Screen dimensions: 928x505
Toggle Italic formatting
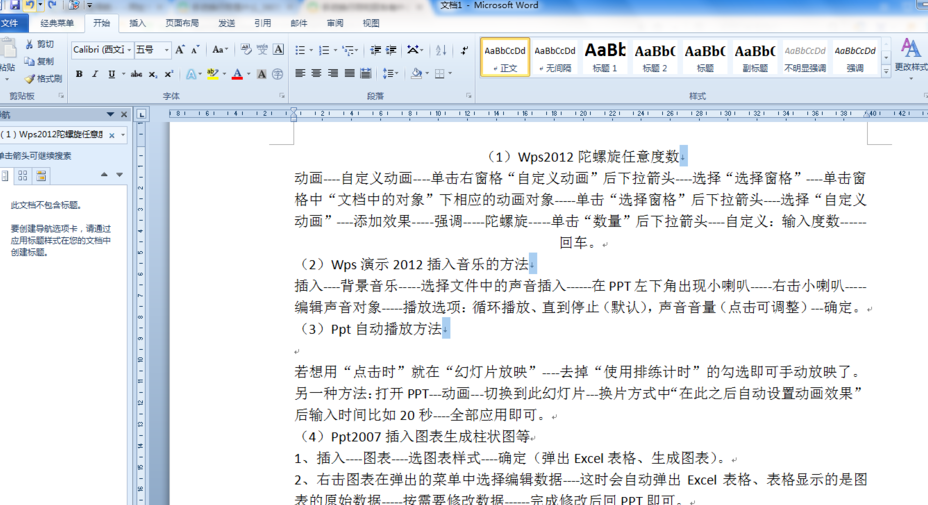(95, 74)
